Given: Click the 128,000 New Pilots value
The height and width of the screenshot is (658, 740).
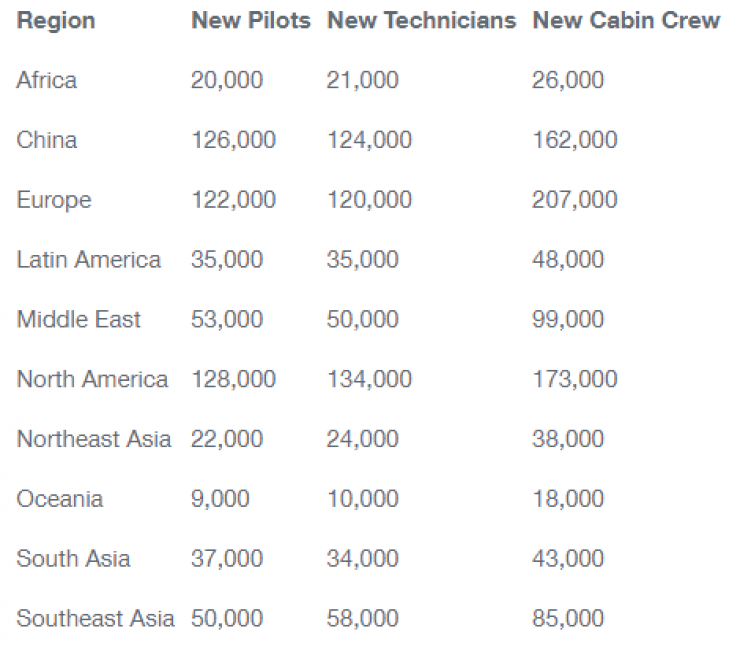Looking at the screenshot, I should (233, 380).
